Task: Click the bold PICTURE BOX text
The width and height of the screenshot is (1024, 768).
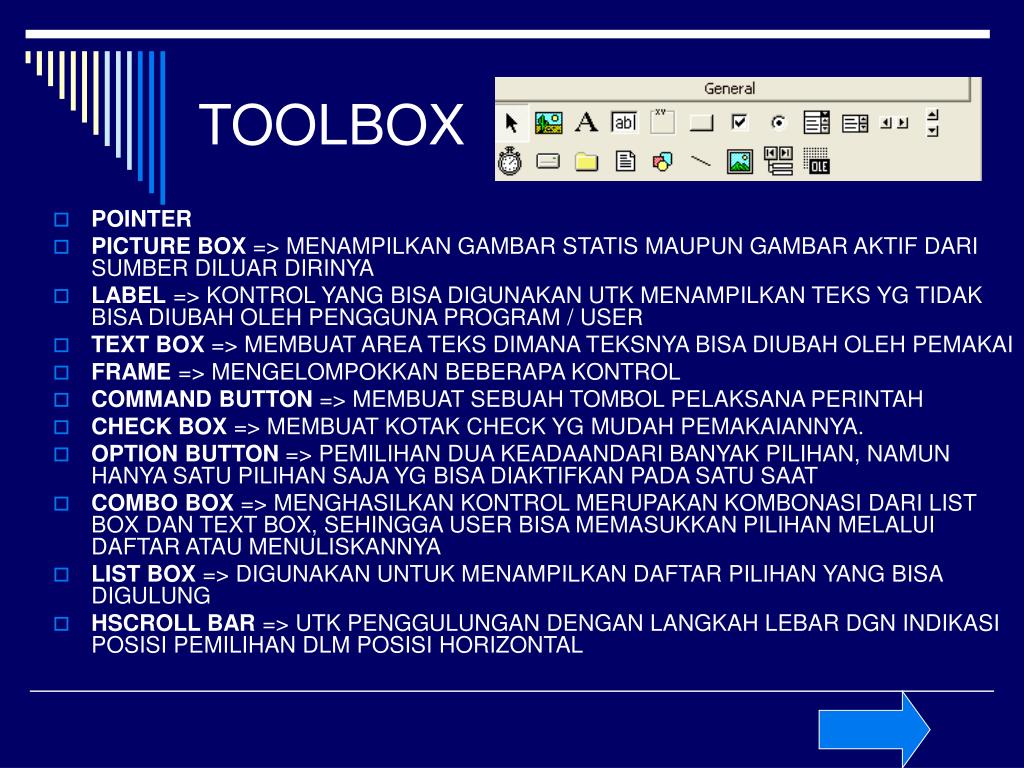Action: point(168,246)
